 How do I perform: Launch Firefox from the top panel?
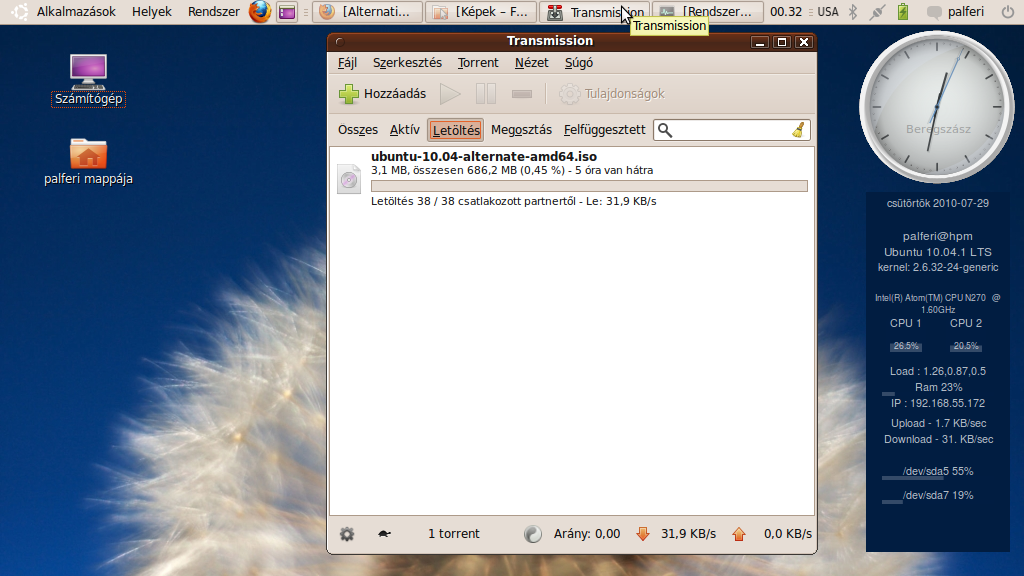point(260,12)
